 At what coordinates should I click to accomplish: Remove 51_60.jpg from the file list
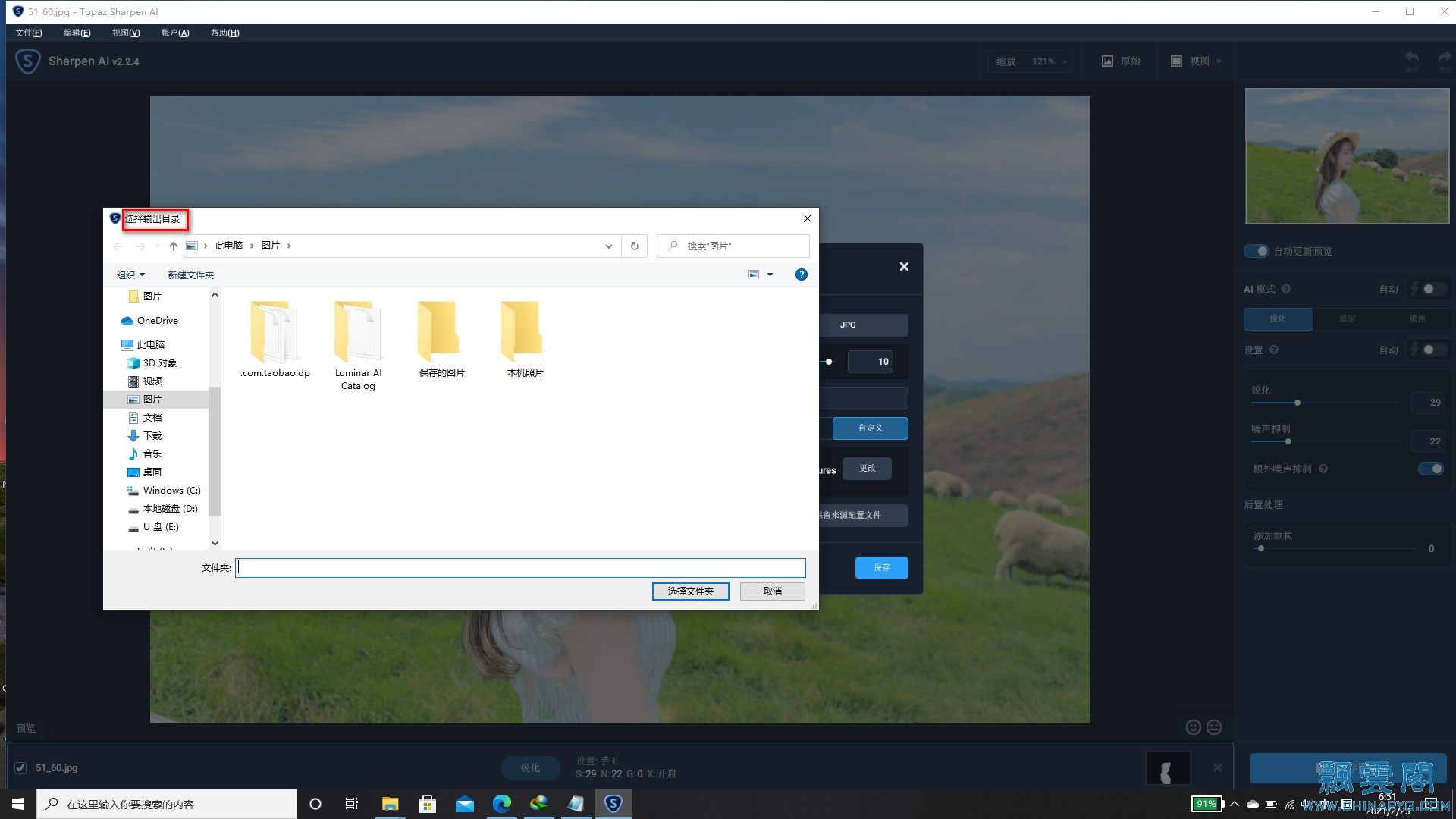pyautogui.click(x=1218, y=767)
